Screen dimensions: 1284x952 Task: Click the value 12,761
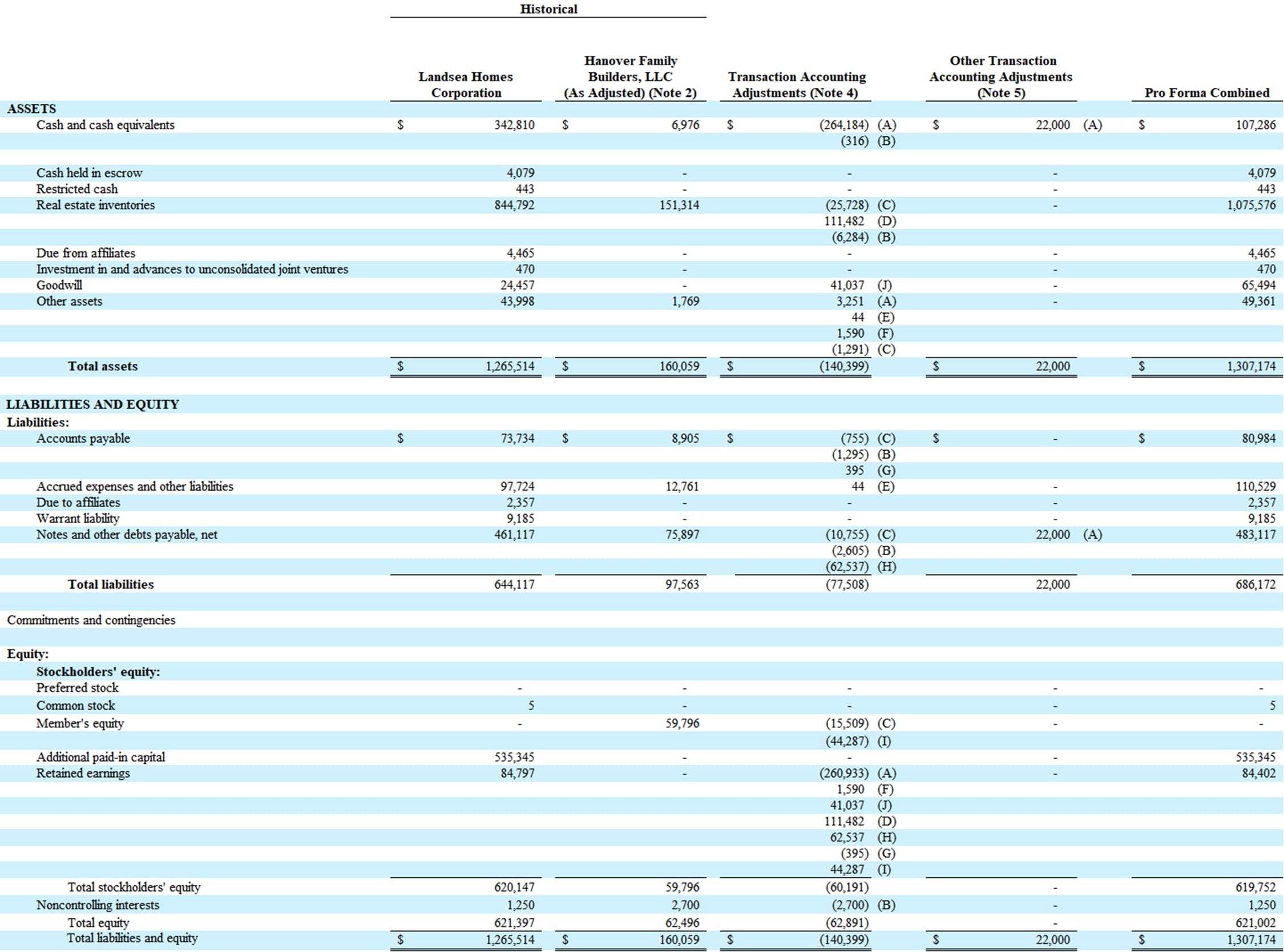[682, 487]
